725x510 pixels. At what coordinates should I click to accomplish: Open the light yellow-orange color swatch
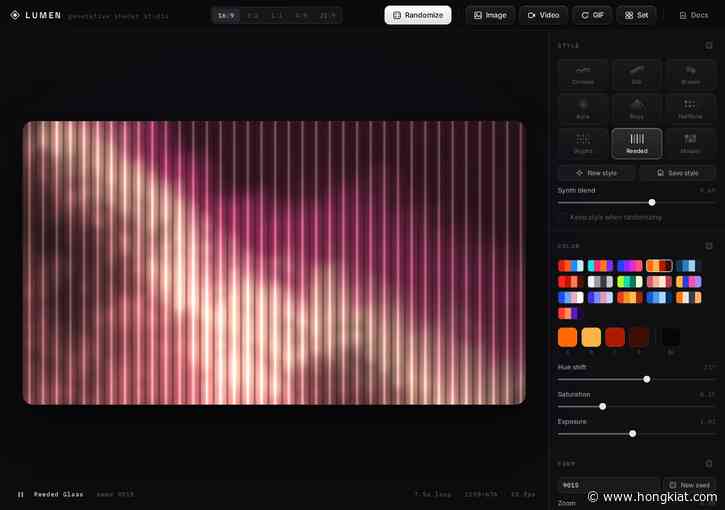coord(591,337)
